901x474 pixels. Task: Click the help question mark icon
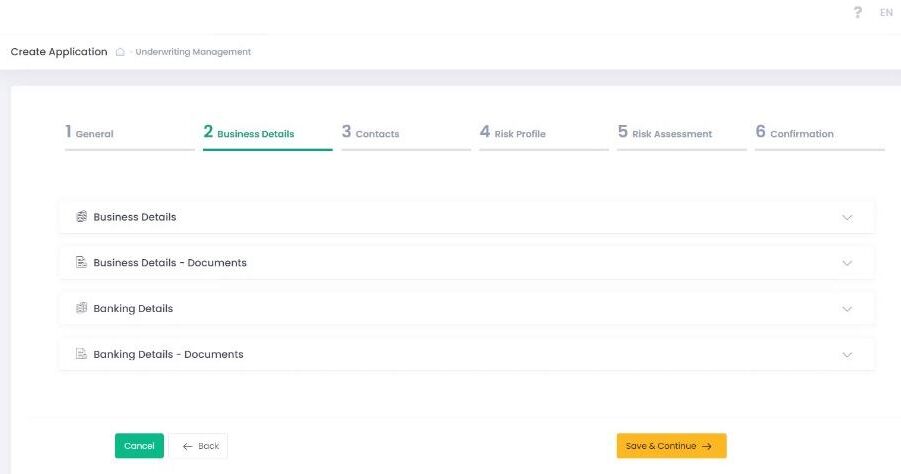[x=858, y=13]
